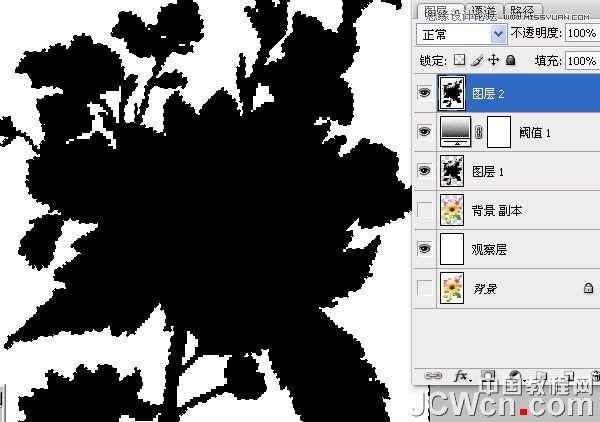This screenshot has width=600, height=422.
Task: Toggle lock all padlock icon
Action: (510, 60)
